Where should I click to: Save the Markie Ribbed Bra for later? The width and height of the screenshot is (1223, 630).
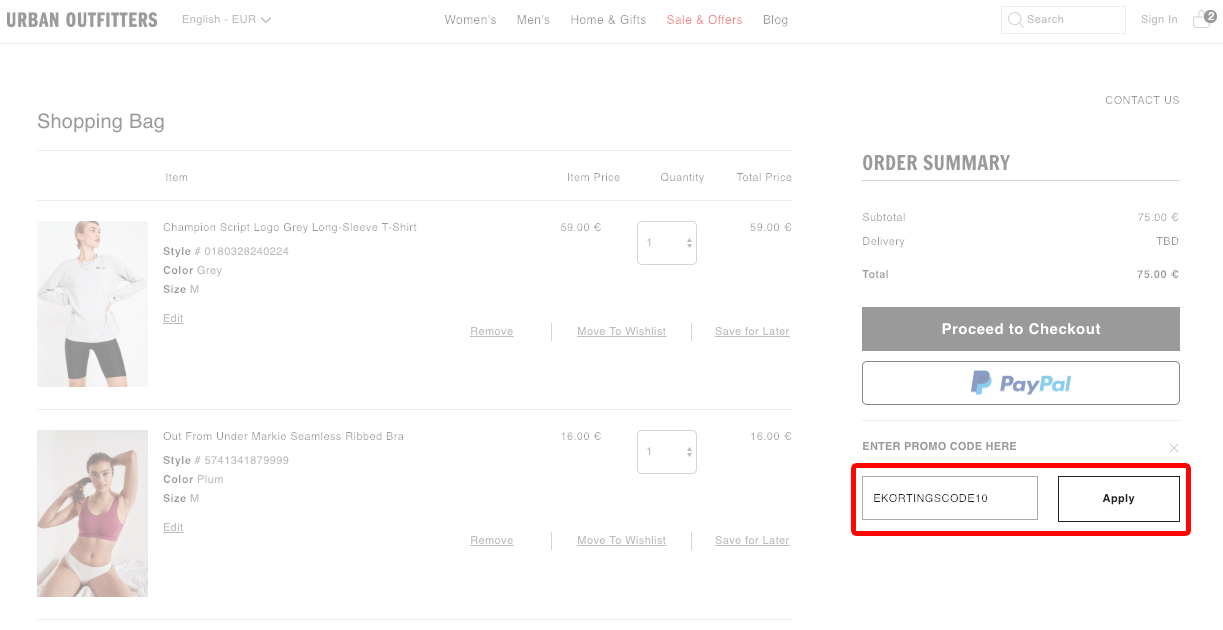click(752, 540)
